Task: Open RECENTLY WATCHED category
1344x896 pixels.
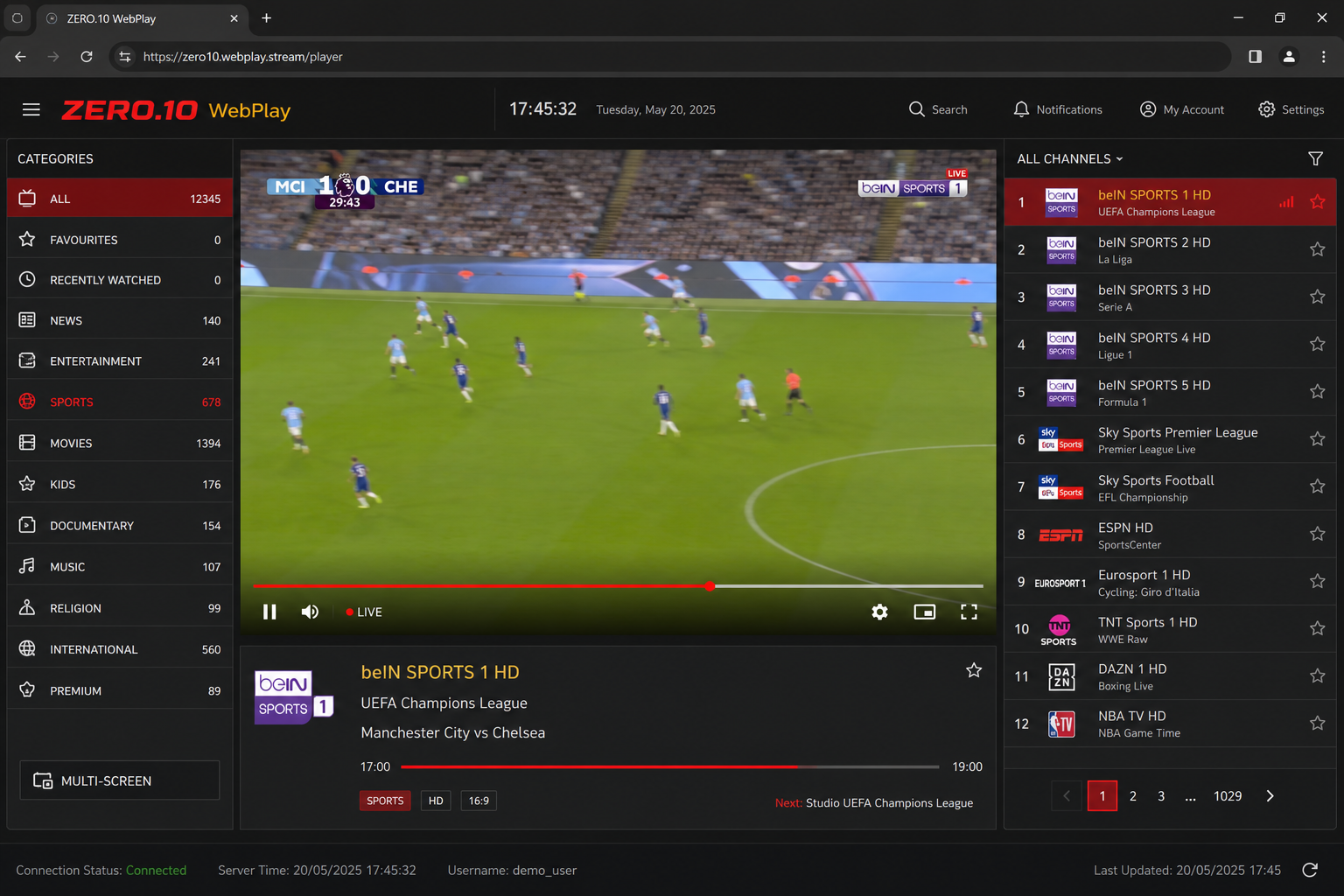Action: coord(120,280)
